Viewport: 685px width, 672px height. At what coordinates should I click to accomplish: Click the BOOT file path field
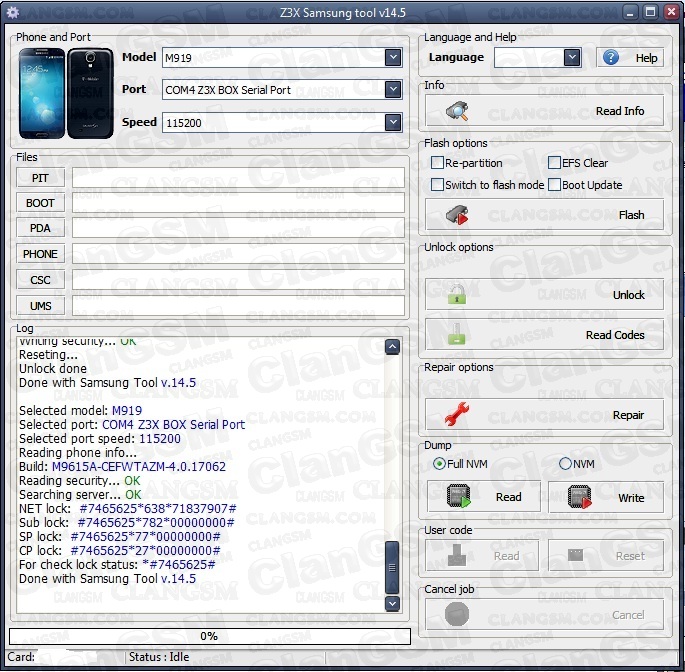(238, 203)
